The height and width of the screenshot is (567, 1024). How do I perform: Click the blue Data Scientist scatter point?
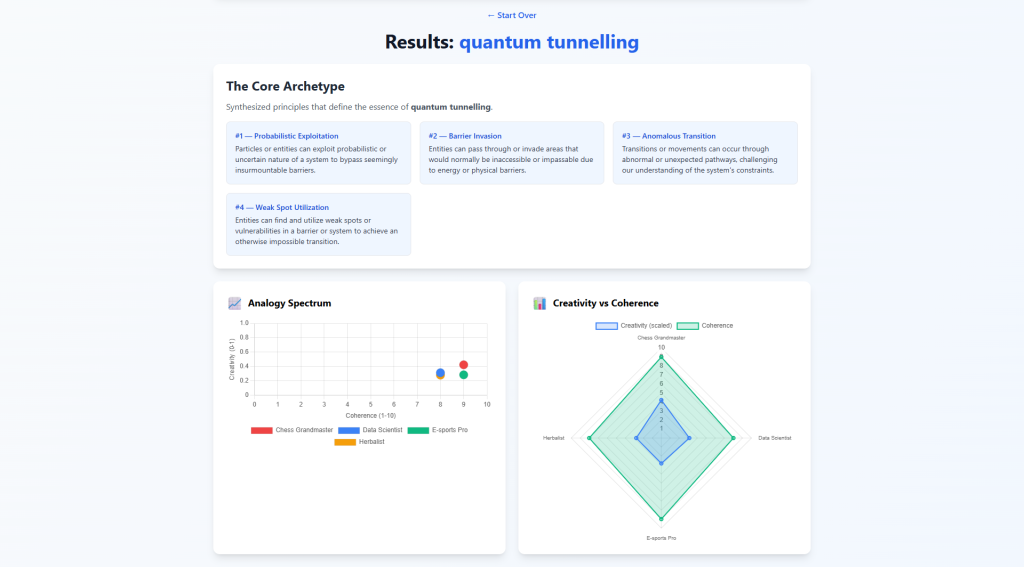[440, 372]
